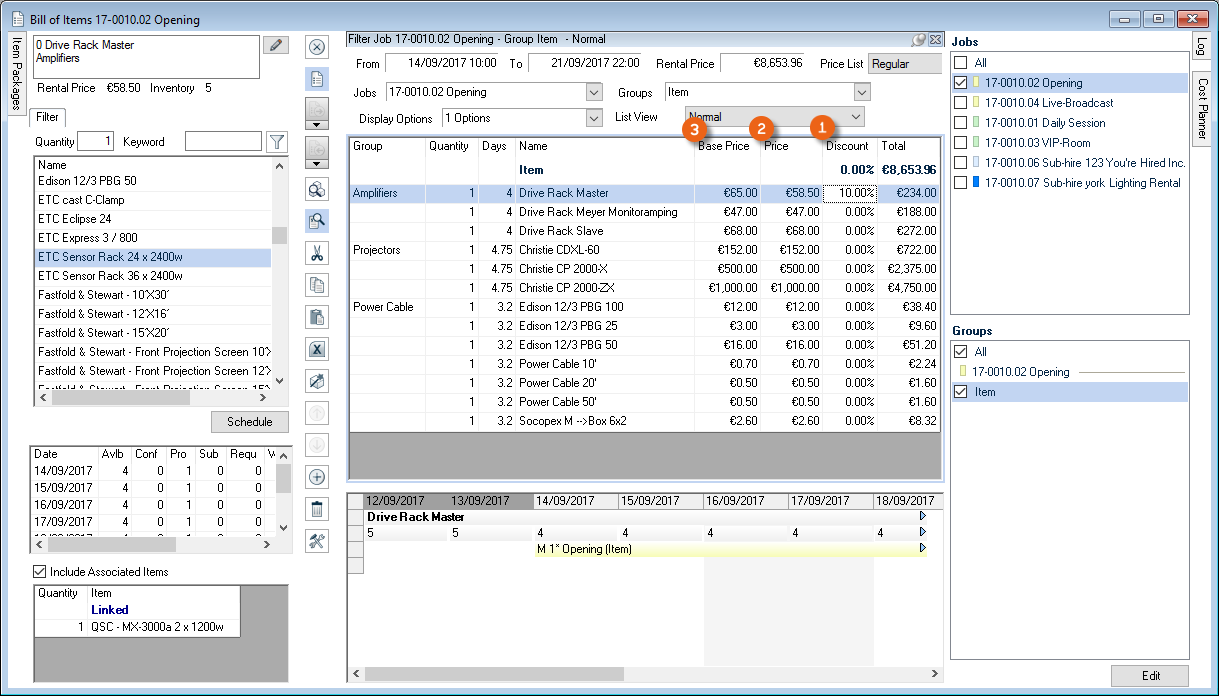This screenshot has width=1219, height=696.
Task: Open the Display Options dropdown
Action: click(x=594, y=118)
